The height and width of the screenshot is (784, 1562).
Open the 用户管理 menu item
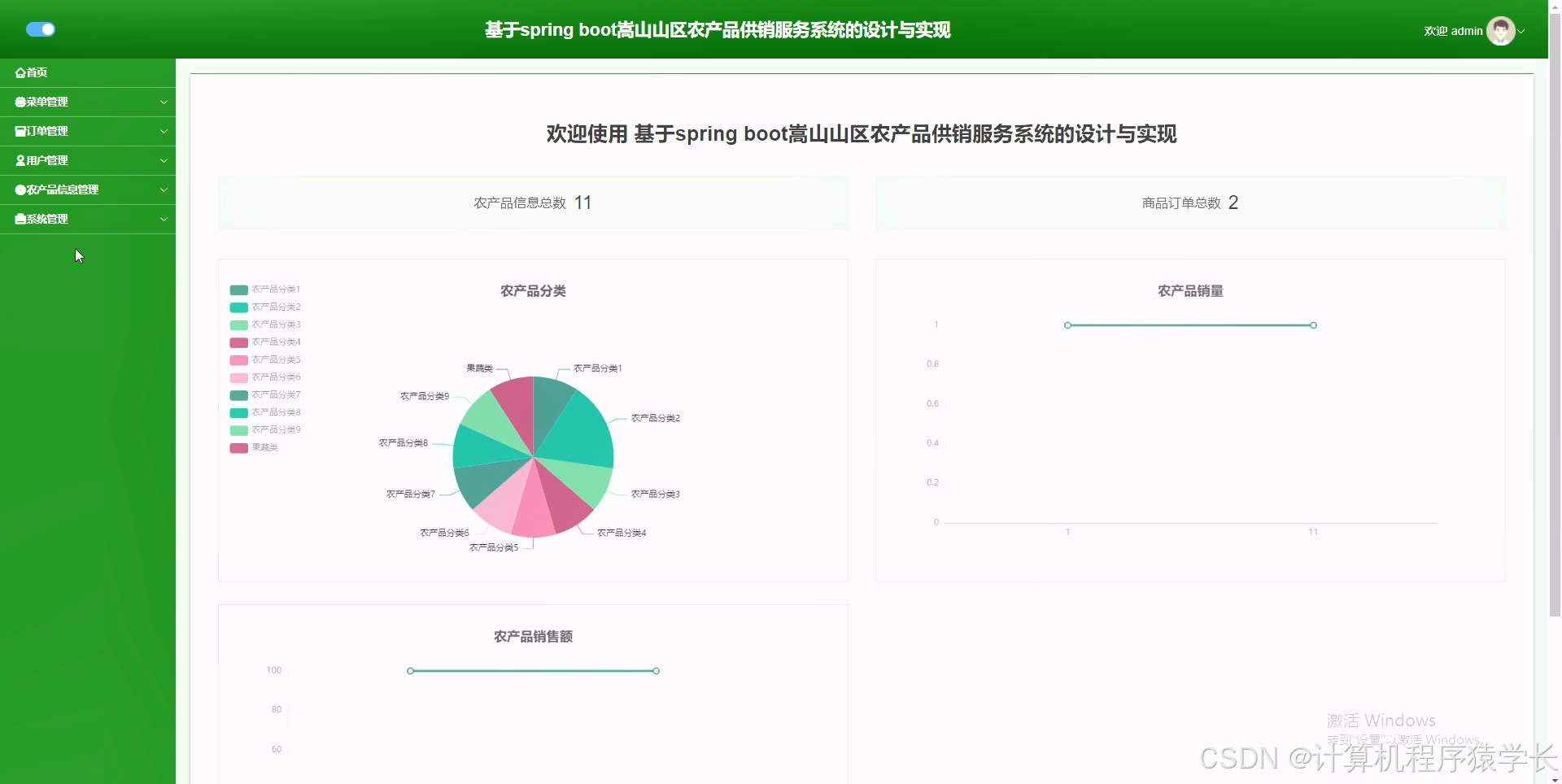click(x=88, y=160)
